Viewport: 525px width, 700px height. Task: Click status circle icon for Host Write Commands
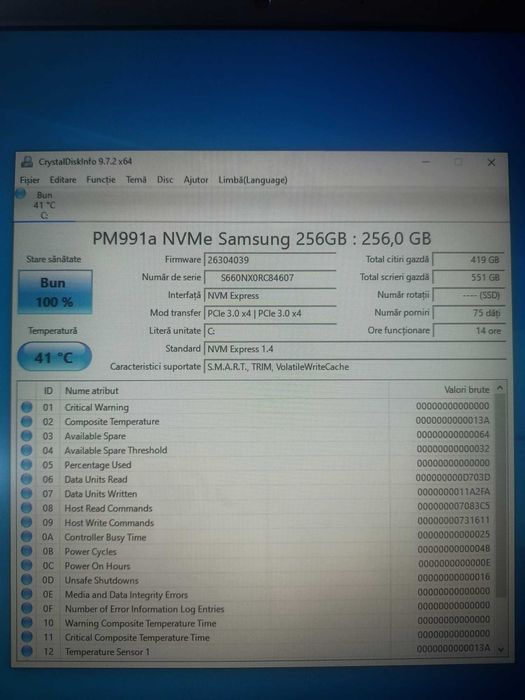point(27,522)
